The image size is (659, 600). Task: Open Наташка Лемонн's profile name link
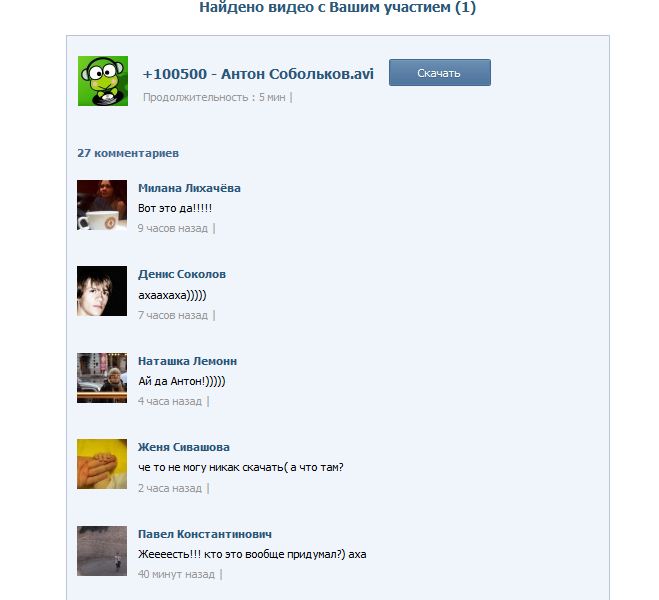187,361
